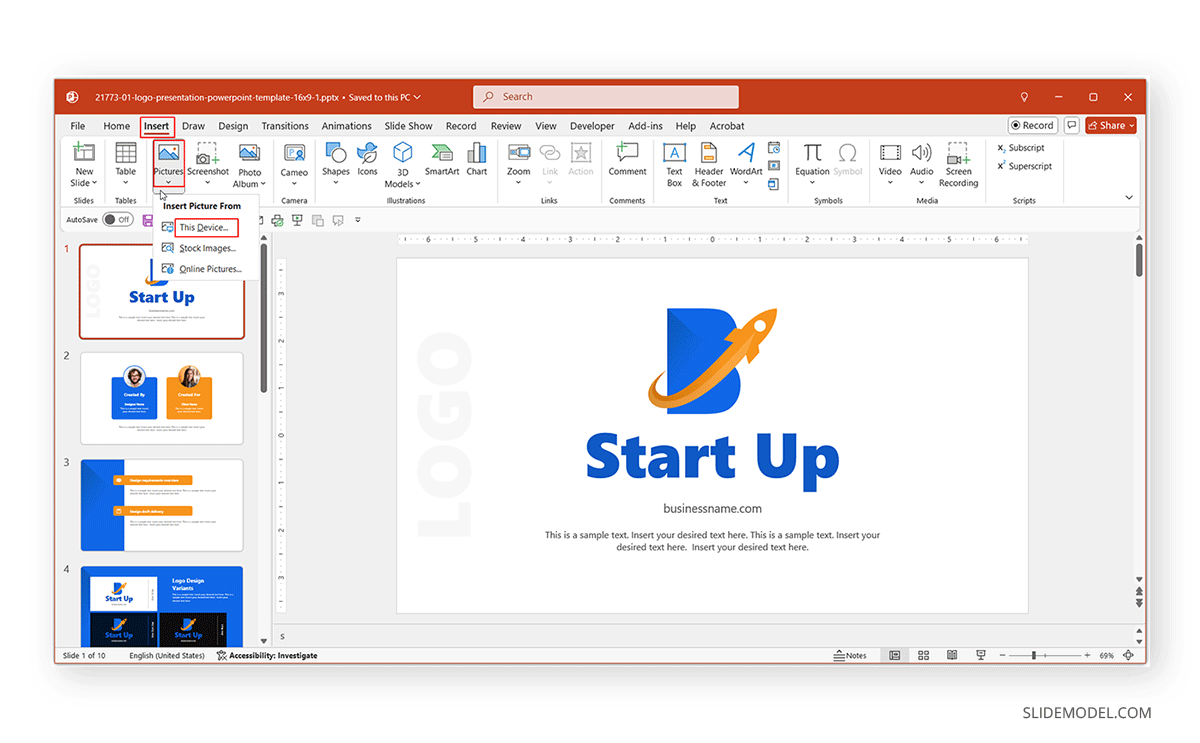The width and height of the screenshot is (1200, 743).
Task: Click the Object icon in Text group
Action: [774, 184]
